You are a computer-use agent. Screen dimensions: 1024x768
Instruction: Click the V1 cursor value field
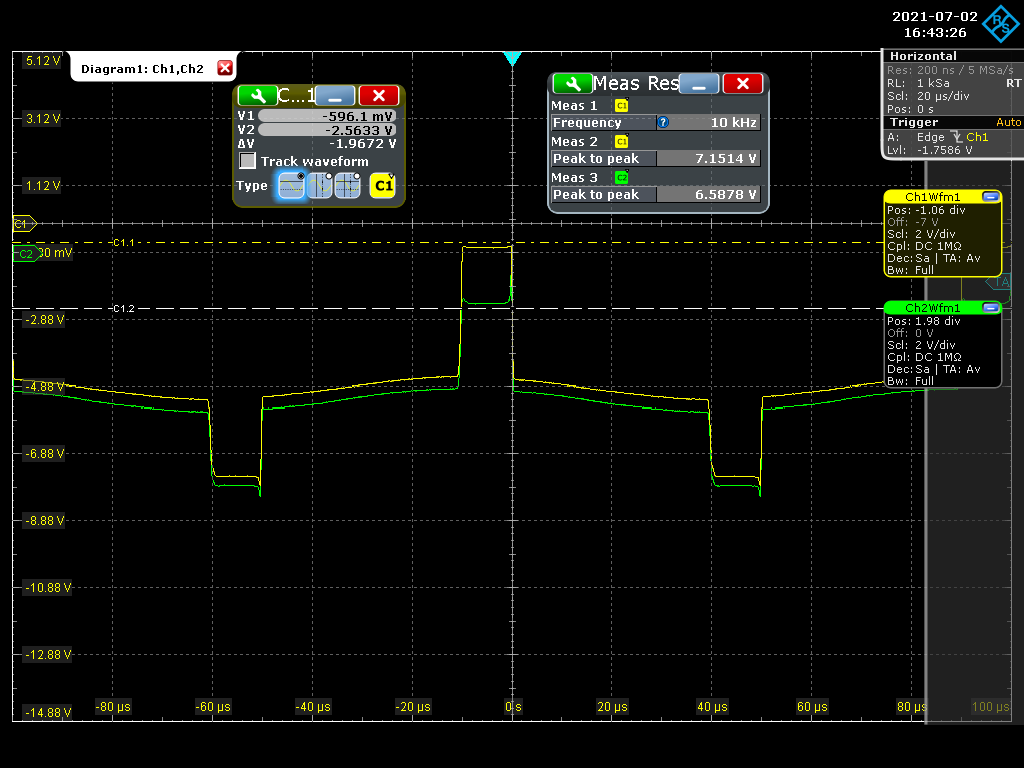pyautogui.click(x=326, y=115)
